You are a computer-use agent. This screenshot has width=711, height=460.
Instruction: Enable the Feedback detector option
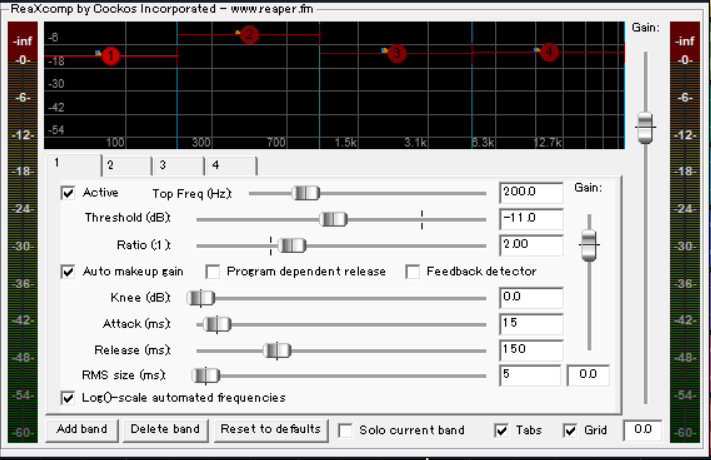coord(412,271)
